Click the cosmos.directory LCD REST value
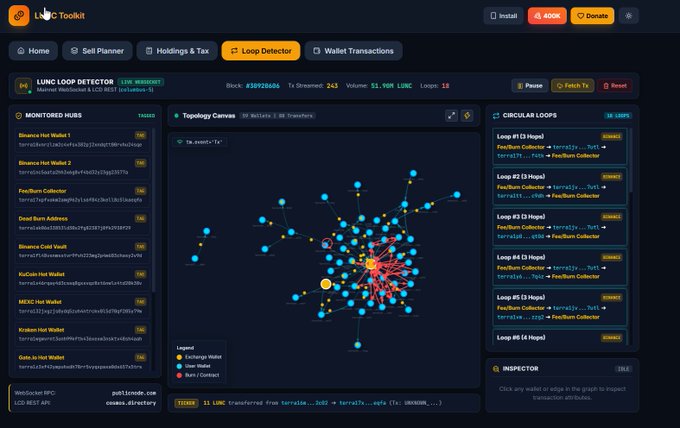Image resolution: width=680 pixels, height=428 pixels. coord(131,403)
